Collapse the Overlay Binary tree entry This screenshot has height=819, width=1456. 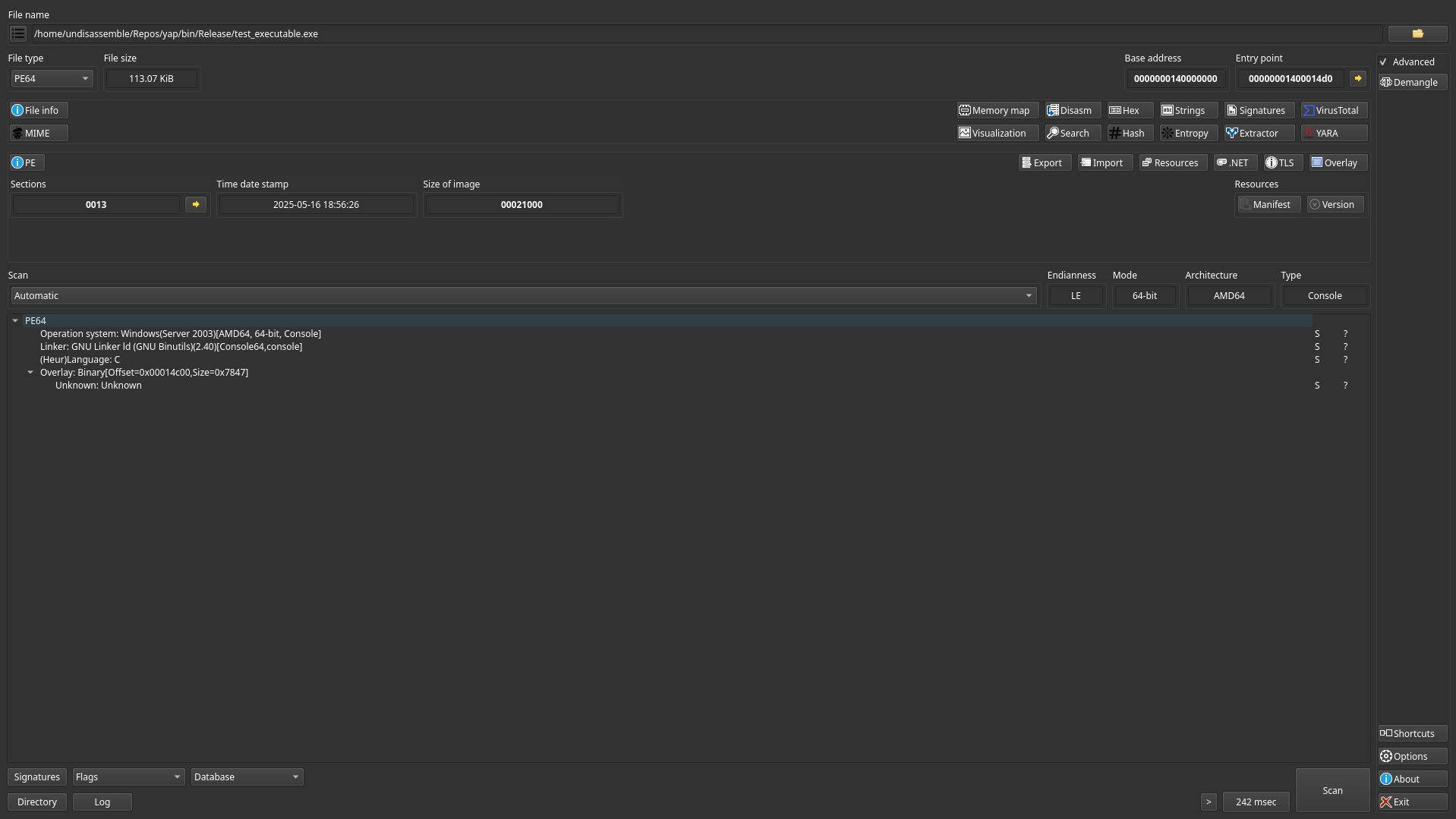pyautogui.click(x=30, y=372)
